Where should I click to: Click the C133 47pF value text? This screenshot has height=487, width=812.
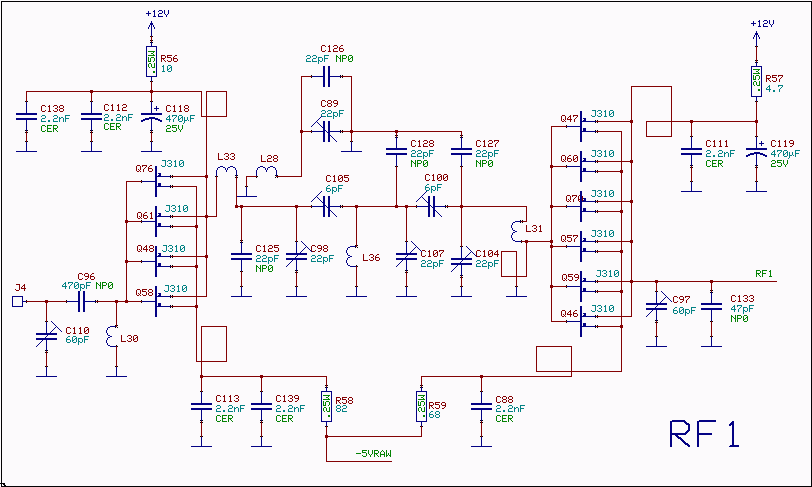point(742,309)
